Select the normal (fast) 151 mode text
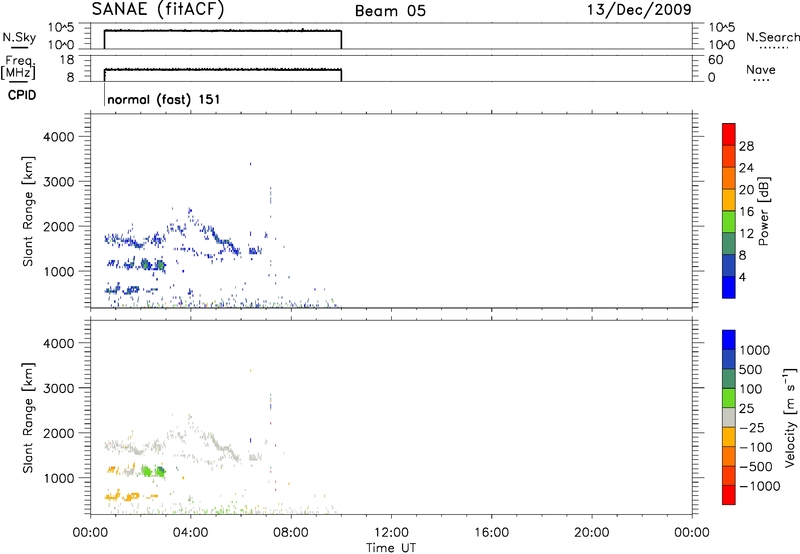The image size is (800, 554). tap(164, 99)
